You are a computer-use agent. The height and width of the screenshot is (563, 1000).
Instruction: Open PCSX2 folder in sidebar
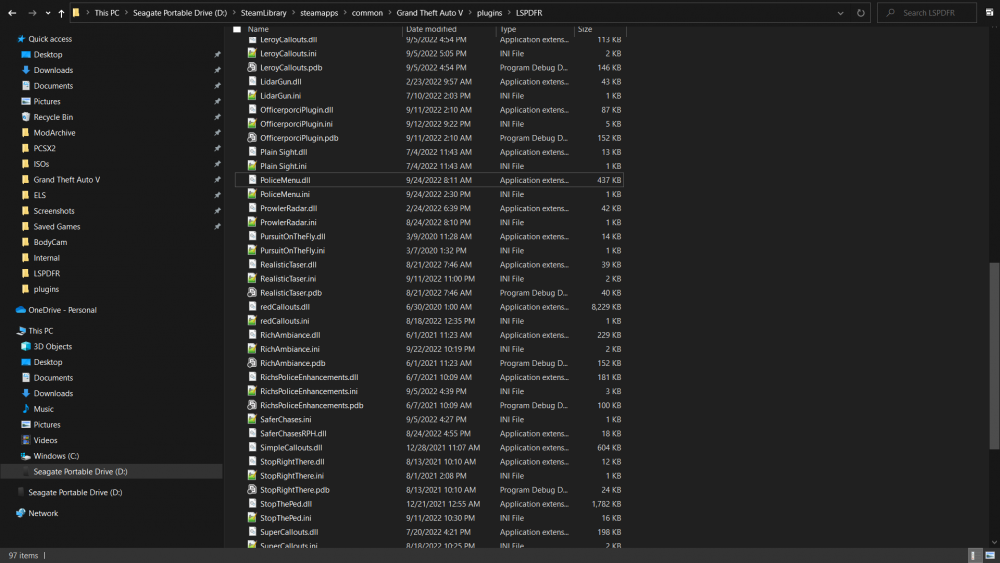point(44,148)
